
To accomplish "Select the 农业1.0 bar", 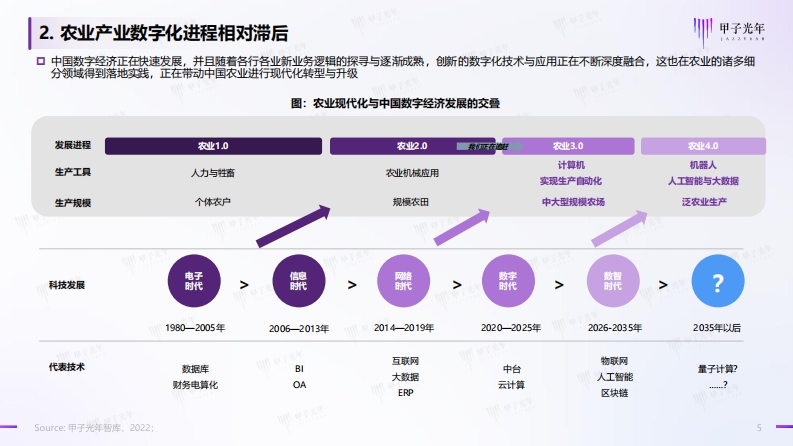I will 213,146.
